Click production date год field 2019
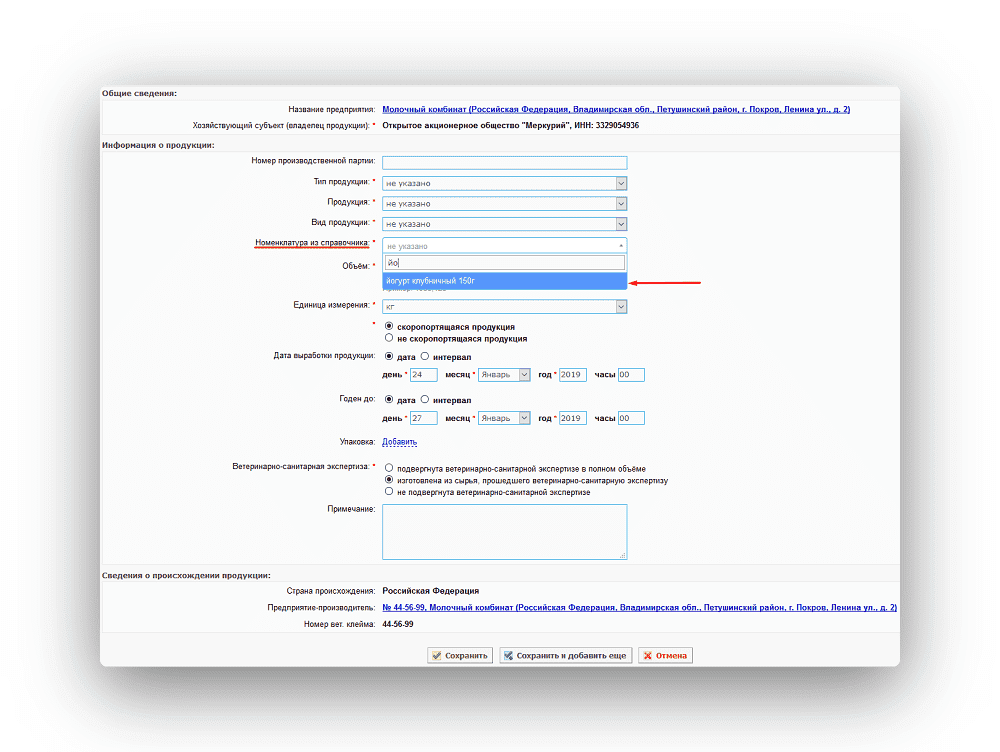The width and height of the screenshot is (1000, 752). pyautogui.click(x=572, y=374)
